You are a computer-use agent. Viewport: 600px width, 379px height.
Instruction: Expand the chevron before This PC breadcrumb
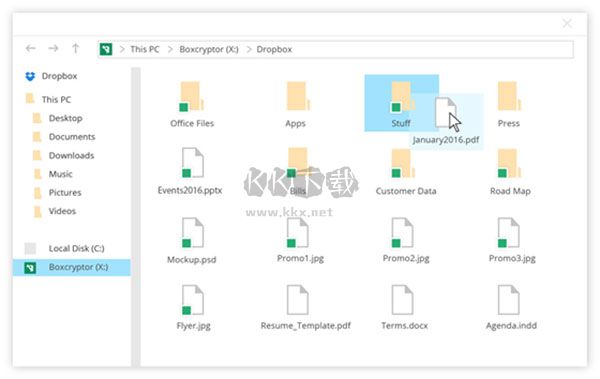click(x=122, y=49)
